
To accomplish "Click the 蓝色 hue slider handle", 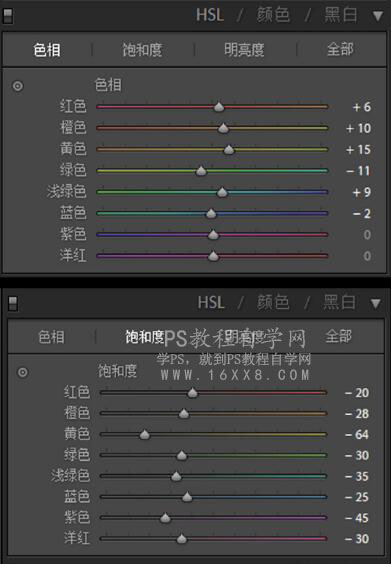I will tap(211, 213).
